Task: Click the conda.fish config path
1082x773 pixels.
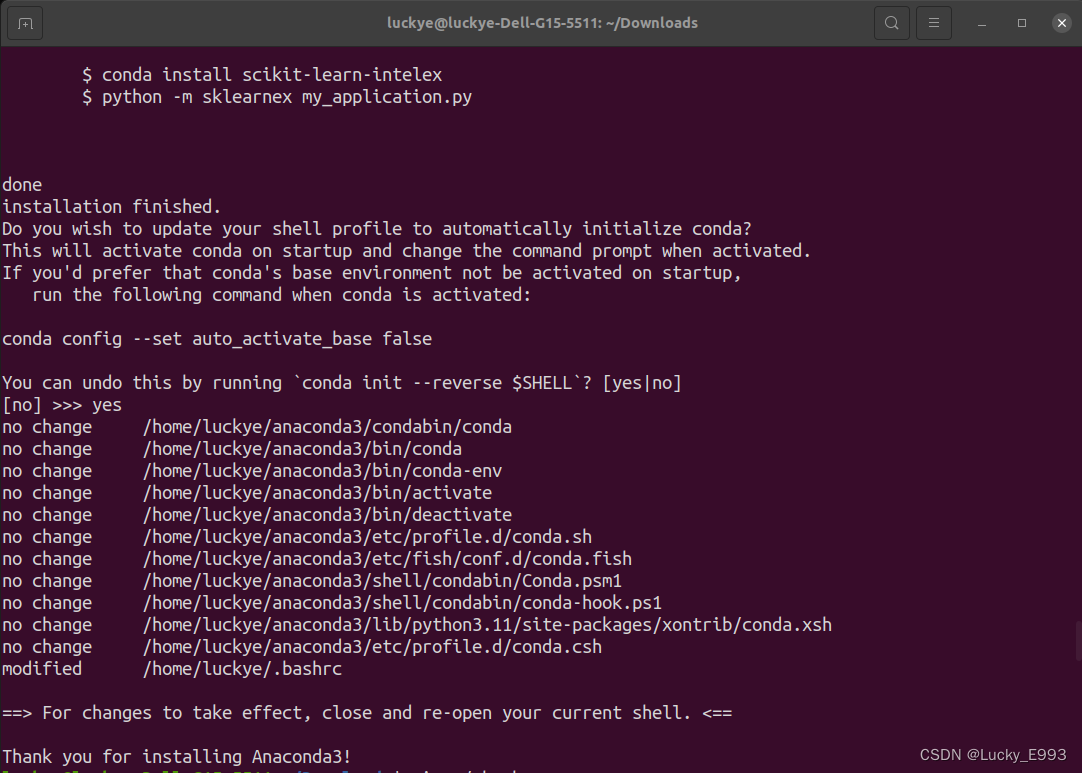Action: (387, 558)
